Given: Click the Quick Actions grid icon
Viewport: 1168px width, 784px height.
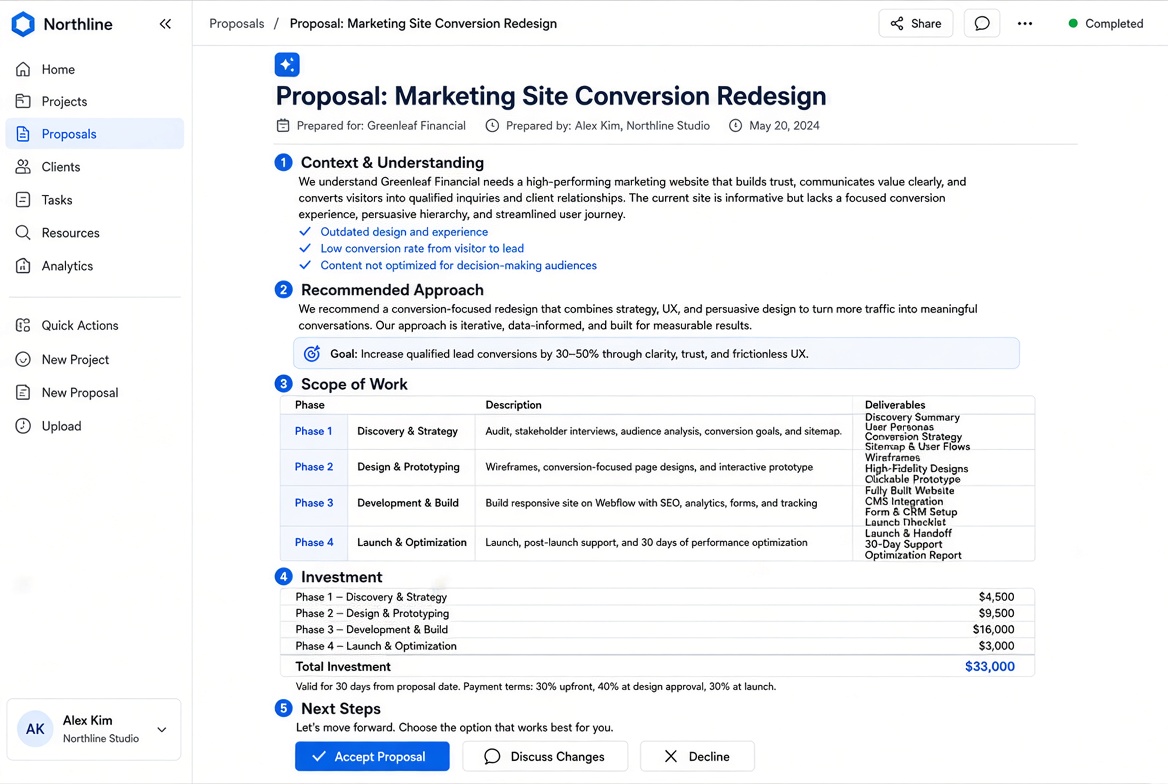Looking at the screenshot, I should point(23,325).
